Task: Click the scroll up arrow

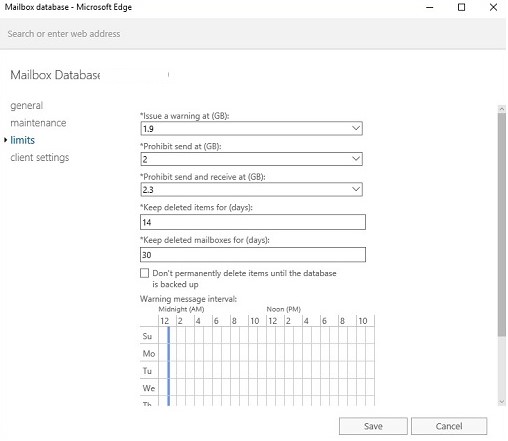Action: [x=502, y=109]
